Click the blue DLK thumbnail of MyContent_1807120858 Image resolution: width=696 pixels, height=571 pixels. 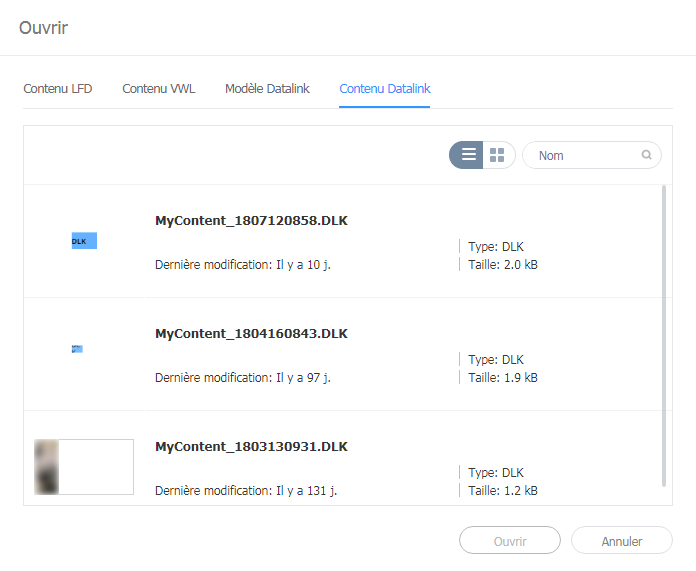tap(84, 241)
